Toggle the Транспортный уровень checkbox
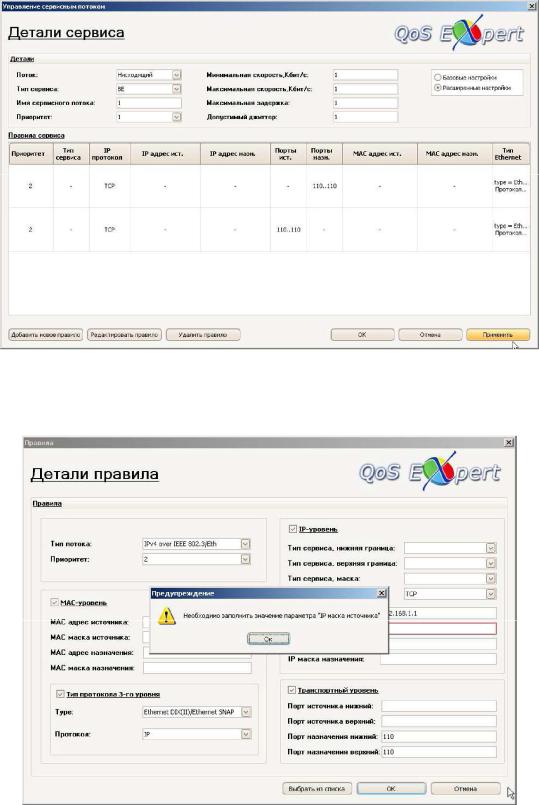Screen dimensions: 539x805 coord(292,690)
